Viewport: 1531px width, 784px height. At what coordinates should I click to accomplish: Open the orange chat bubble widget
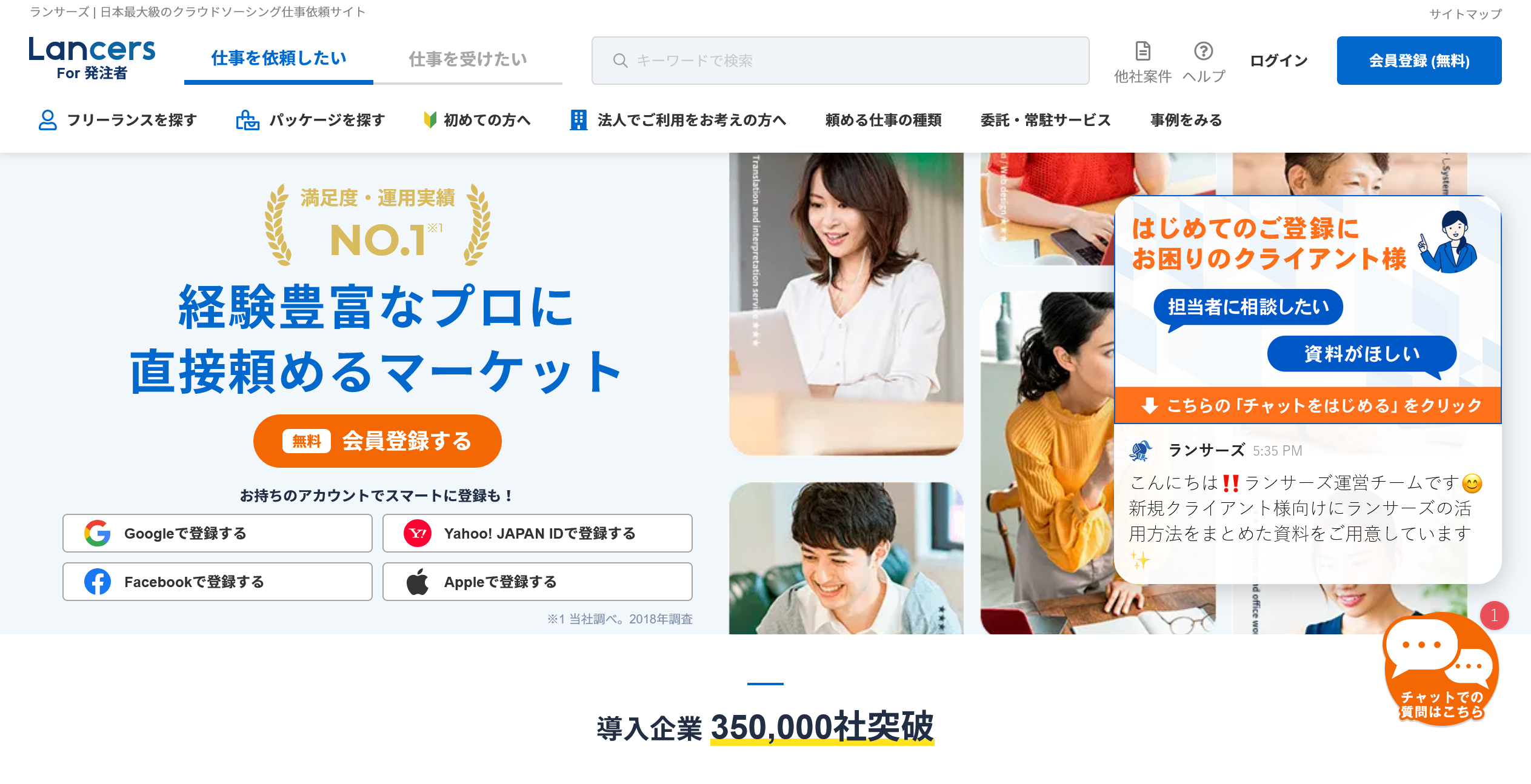coord(1441,668)
